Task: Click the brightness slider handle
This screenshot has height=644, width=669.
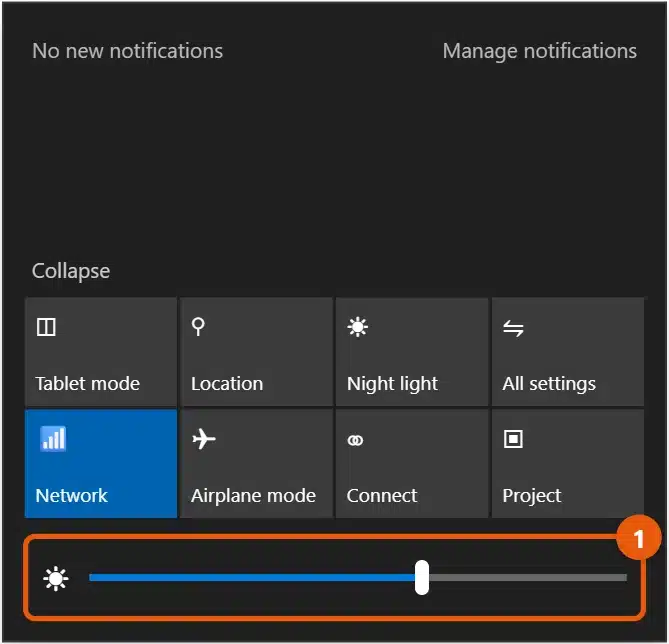Action: [422, 577]
